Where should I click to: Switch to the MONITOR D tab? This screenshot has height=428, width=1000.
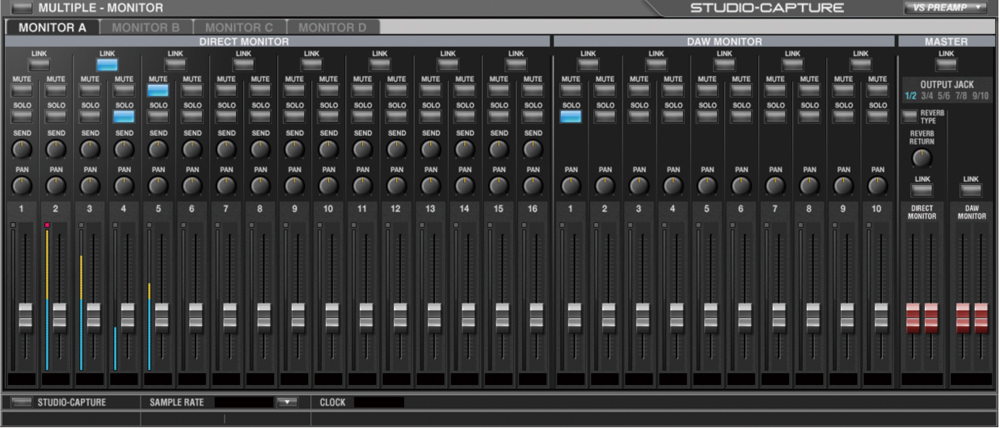332,27
